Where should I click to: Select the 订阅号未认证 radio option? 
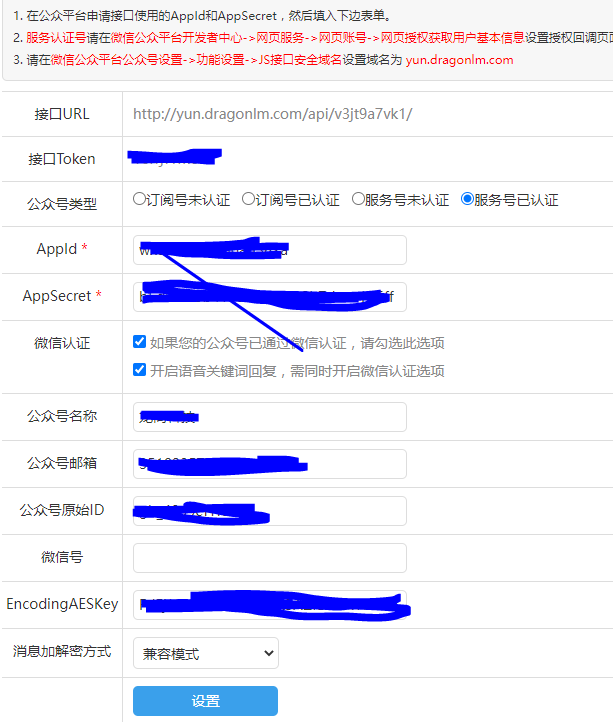[x=139, y=199]
